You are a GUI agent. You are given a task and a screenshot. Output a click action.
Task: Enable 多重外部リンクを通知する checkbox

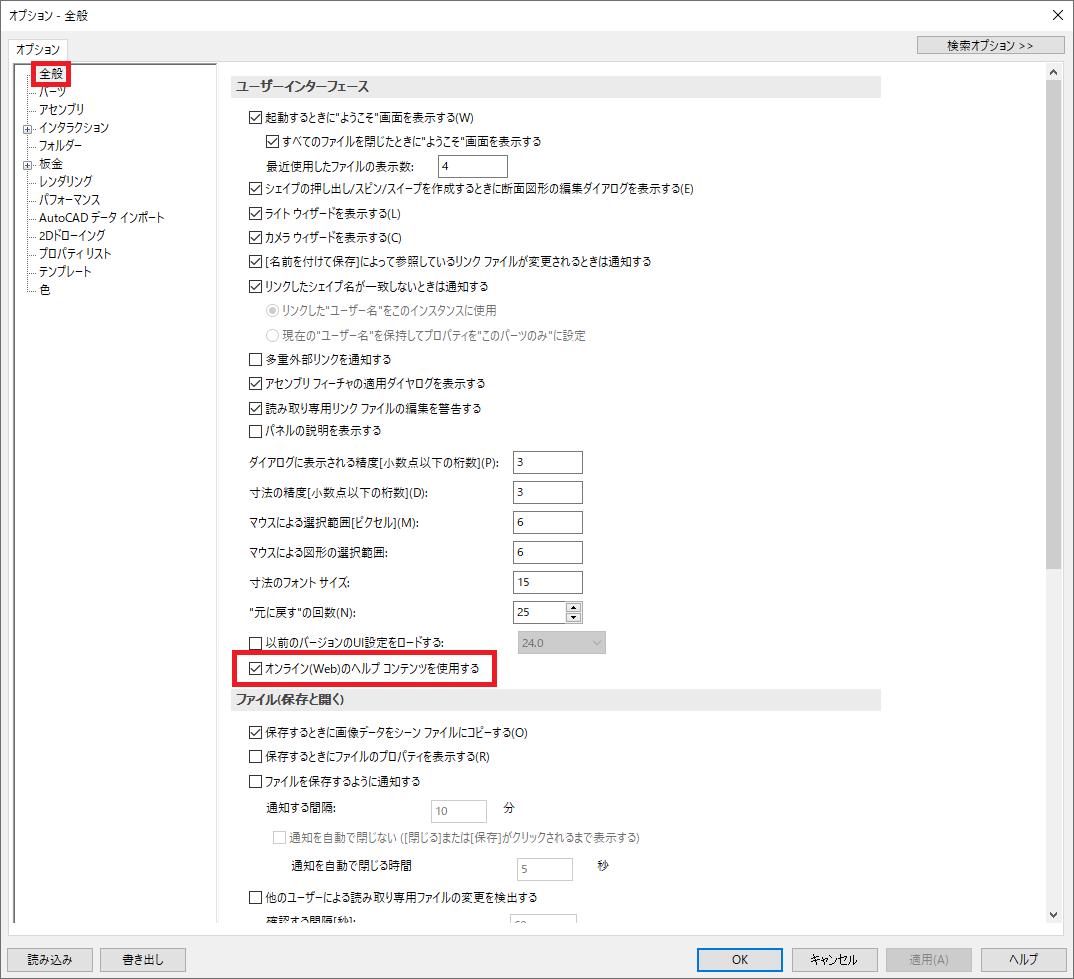[x=255, y=360]
